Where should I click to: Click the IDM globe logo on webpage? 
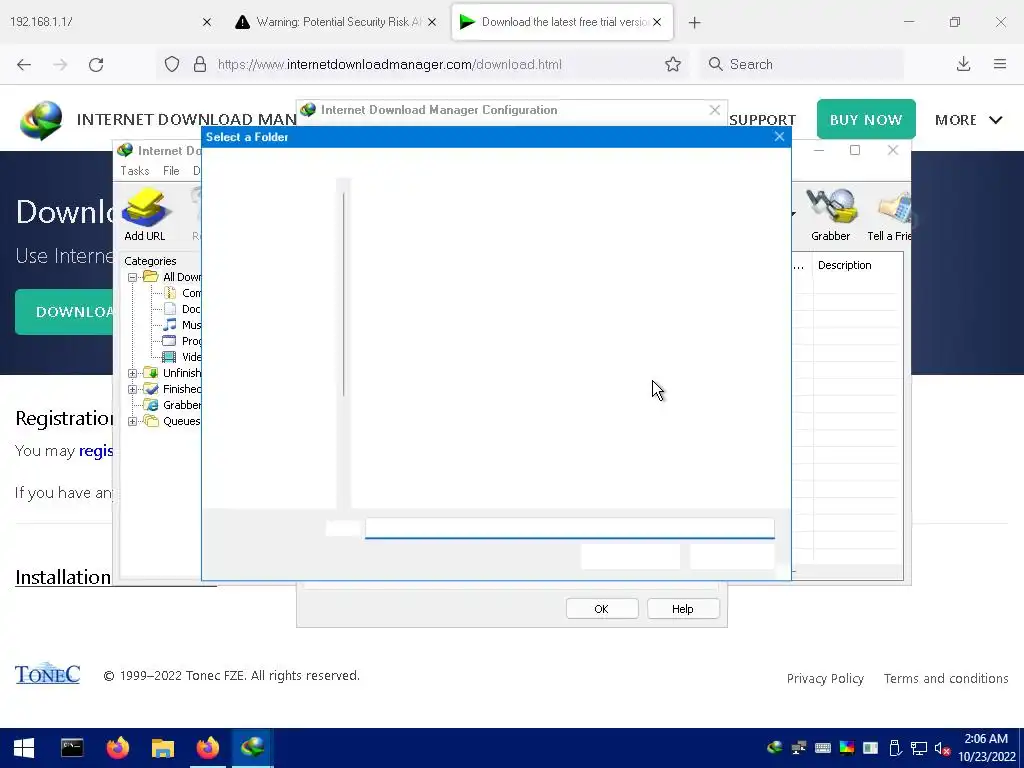coord(41,120)
